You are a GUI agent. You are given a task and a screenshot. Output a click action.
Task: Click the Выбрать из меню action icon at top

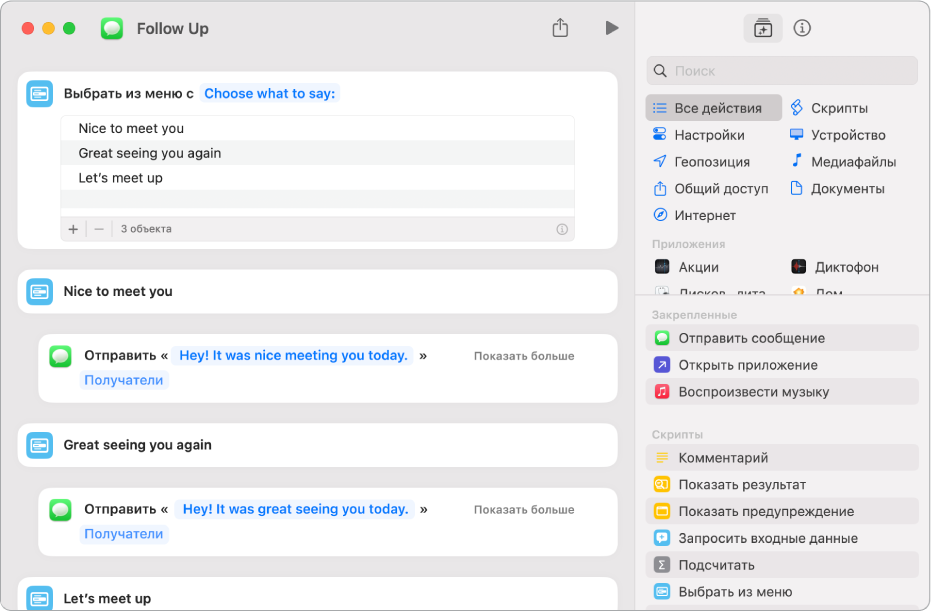[40, 93]
